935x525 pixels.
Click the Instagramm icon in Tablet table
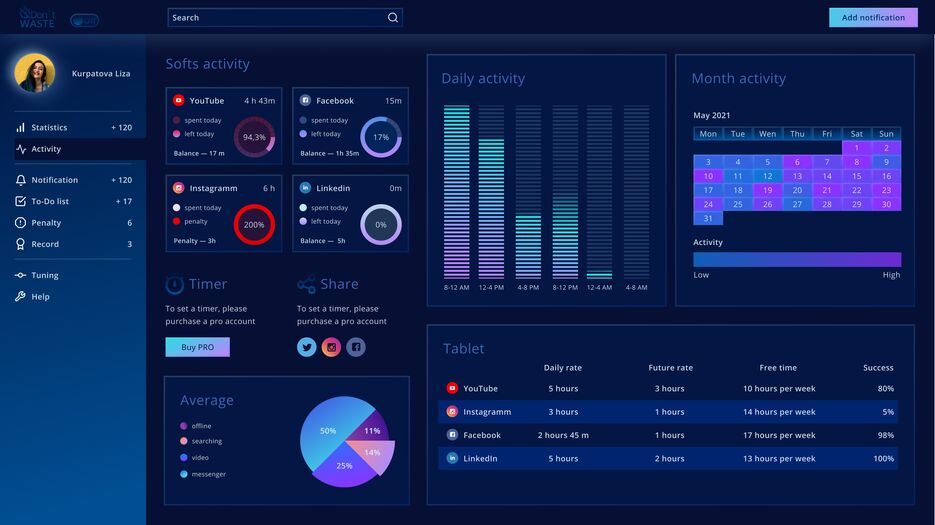click(452, 412)
